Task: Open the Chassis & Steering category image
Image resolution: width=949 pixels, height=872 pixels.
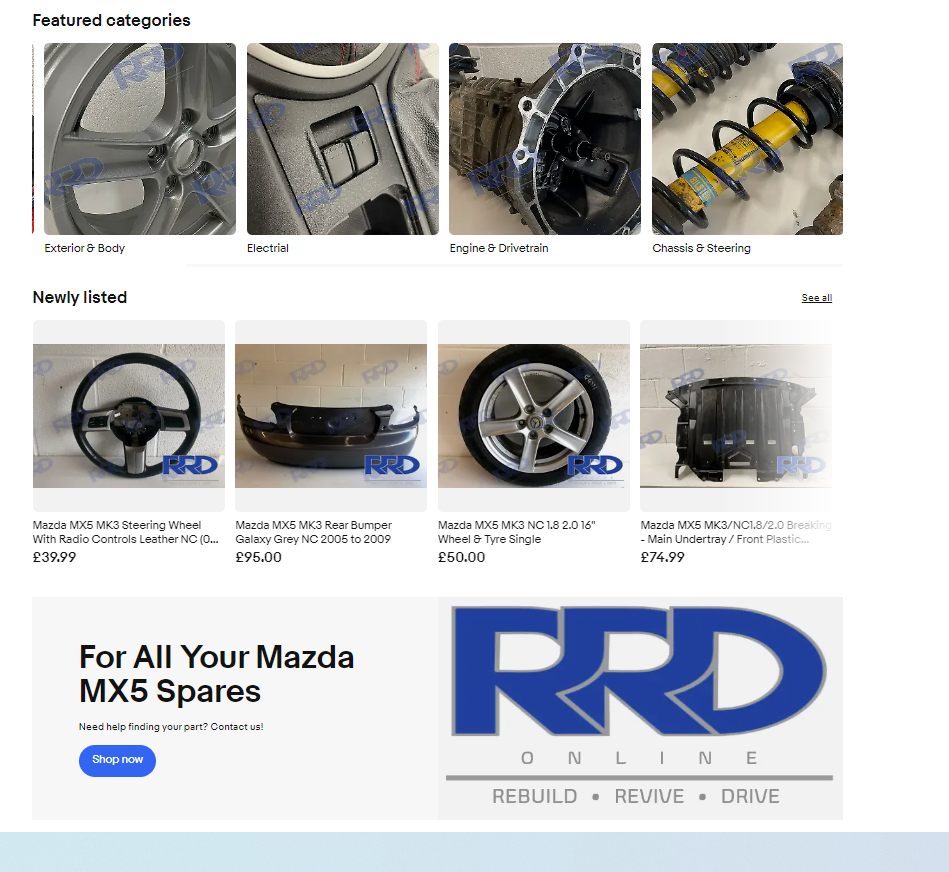Action: 747,139
